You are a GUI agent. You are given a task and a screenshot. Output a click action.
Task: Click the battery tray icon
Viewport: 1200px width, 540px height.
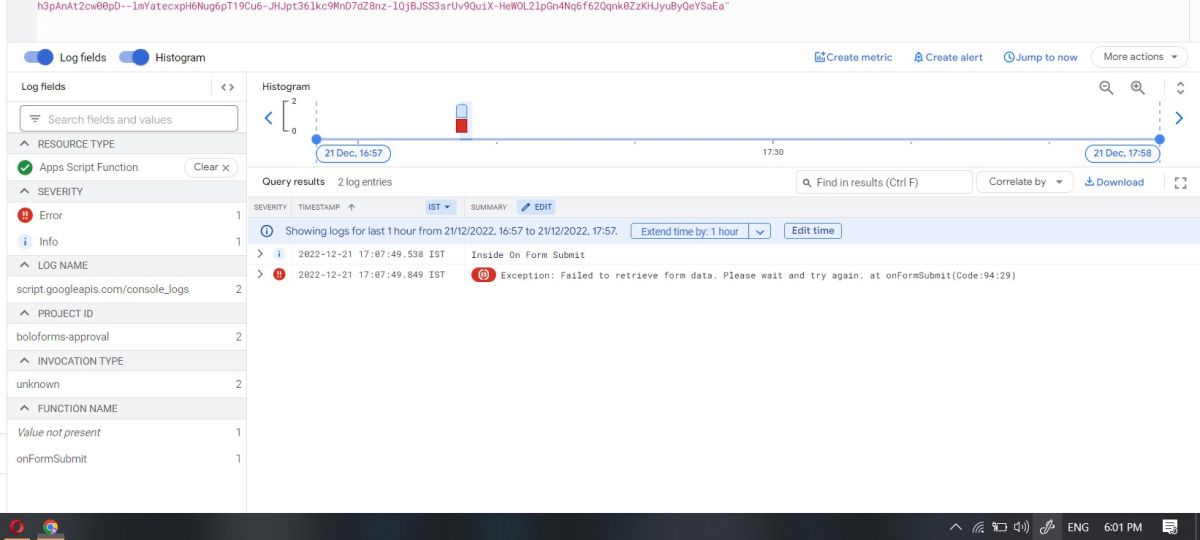tap(999, 527)
